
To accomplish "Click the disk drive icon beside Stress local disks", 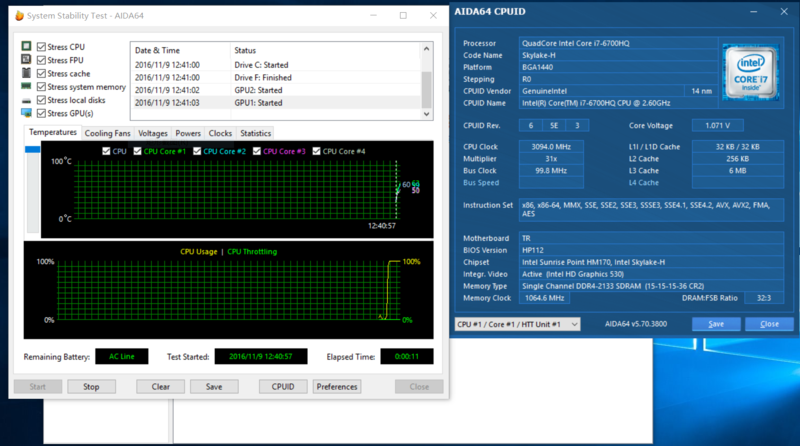I will point(27,101).
